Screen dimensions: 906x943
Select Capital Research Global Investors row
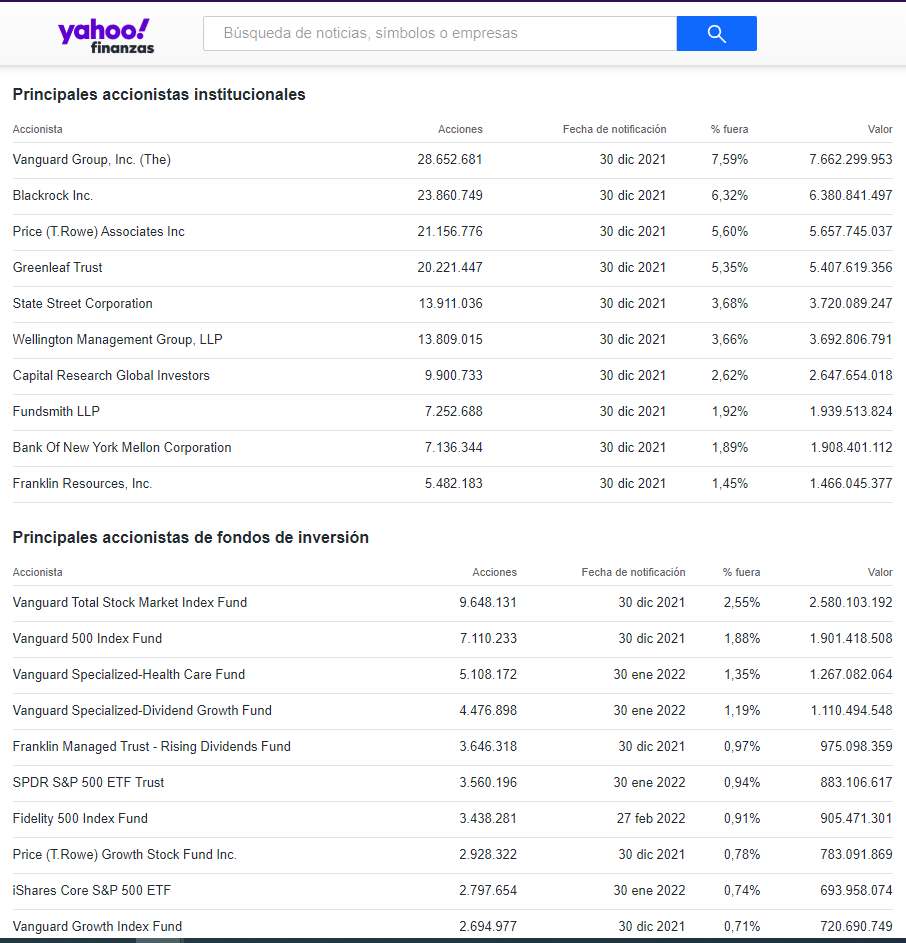coord(111,376)
